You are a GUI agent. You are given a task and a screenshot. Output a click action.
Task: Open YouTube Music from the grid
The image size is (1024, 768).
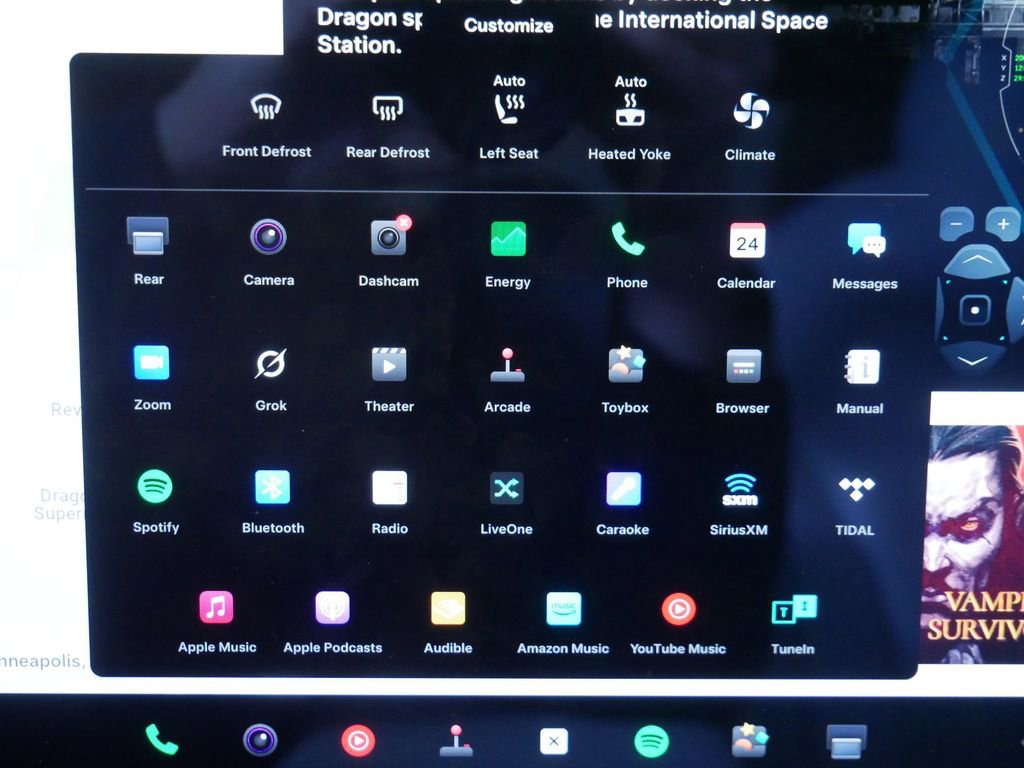click(x=678, y=624)
